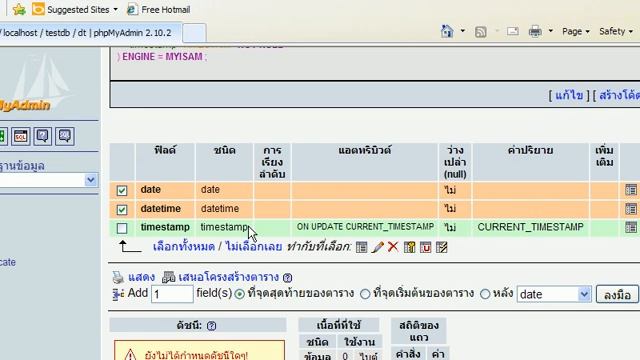Check the timestamp field checkbox

point(122,228)
